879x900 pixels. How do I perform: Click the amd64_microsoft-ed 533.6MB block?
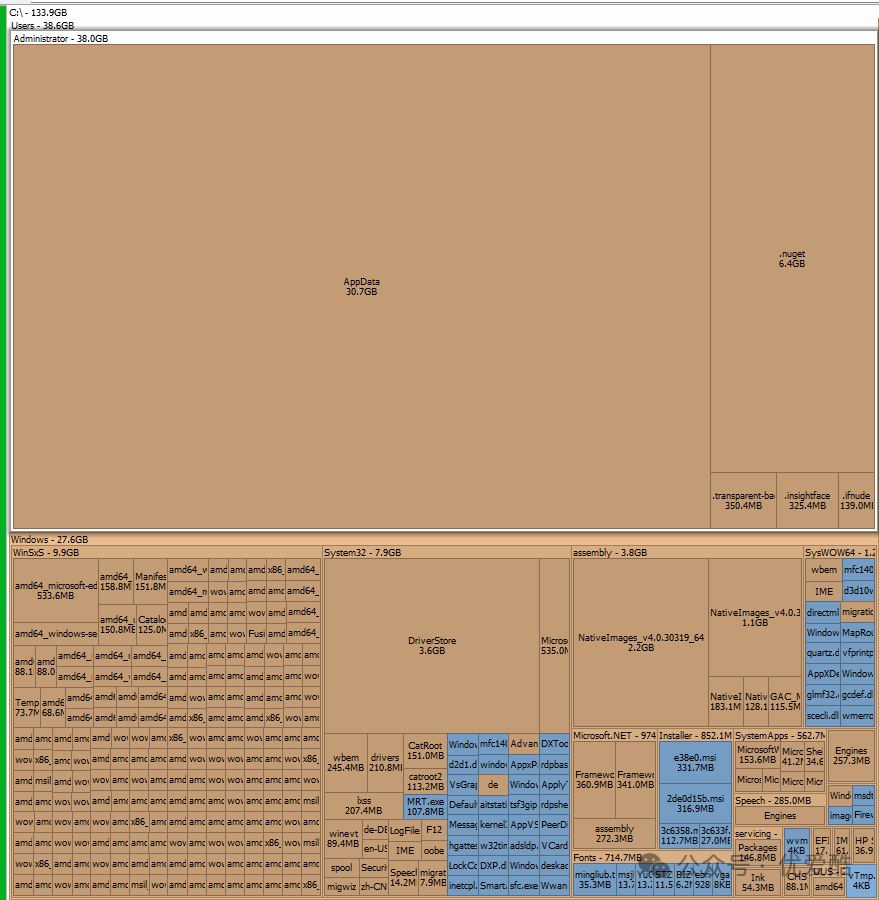click(56, 590)
